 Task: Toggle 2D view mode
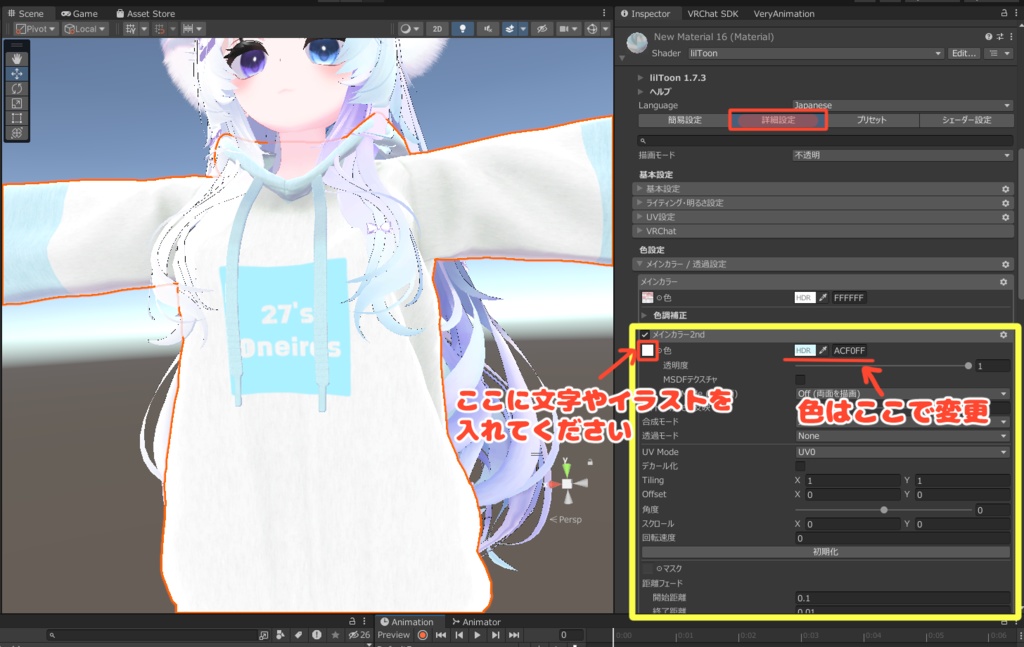point(438,29)
